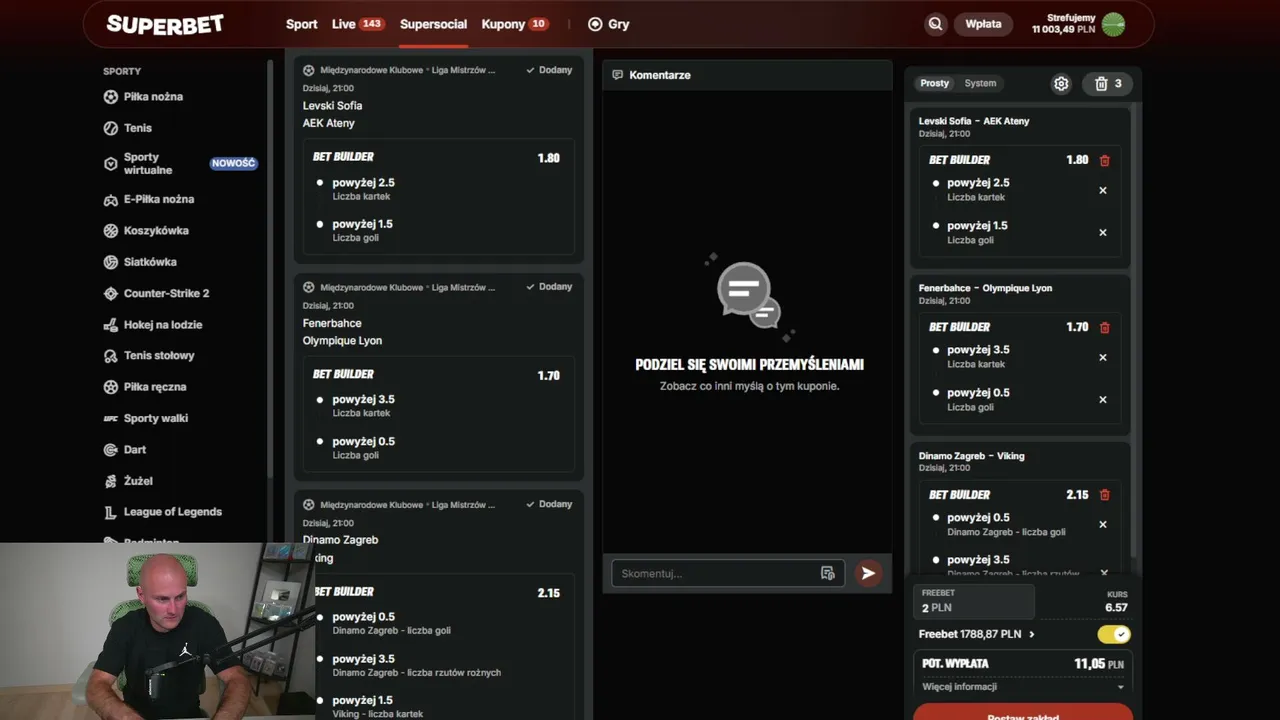The width and height of the screenshot is (1280, 720).
Task: Toggle Dodany on Levski Sofia card
Action: click(550, 70)
